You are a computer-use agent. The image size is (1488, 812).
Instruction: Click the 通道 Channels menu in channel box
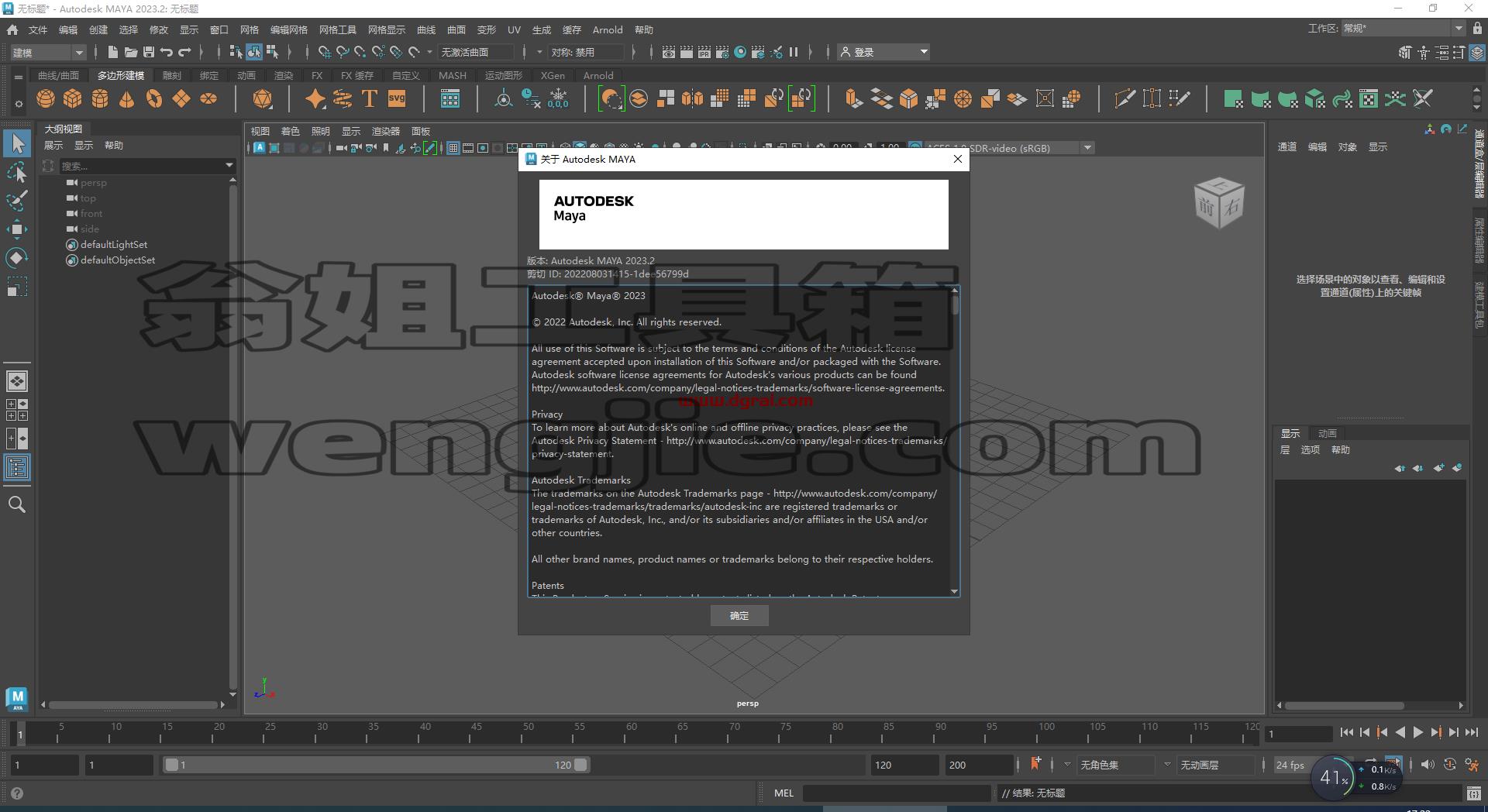coord(1287,146)
